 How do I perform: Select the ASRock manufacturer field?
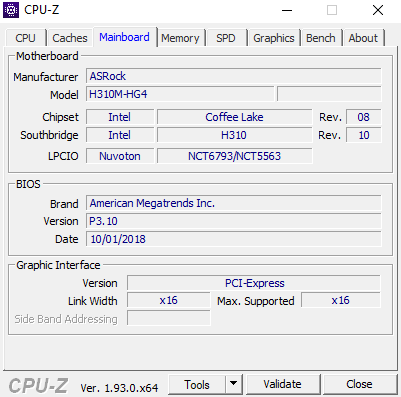click(x=233, y=76)
